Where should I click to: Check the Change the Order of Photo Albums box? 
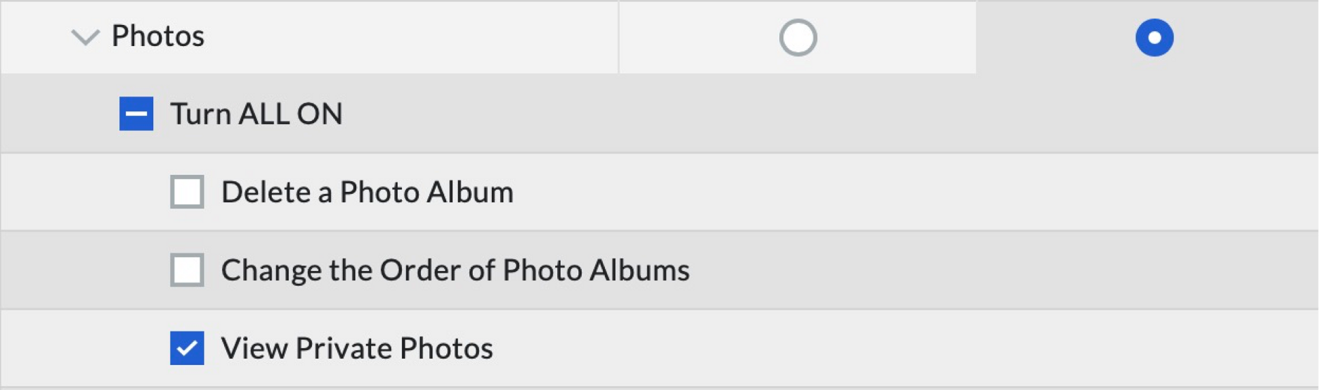[187, 270]
